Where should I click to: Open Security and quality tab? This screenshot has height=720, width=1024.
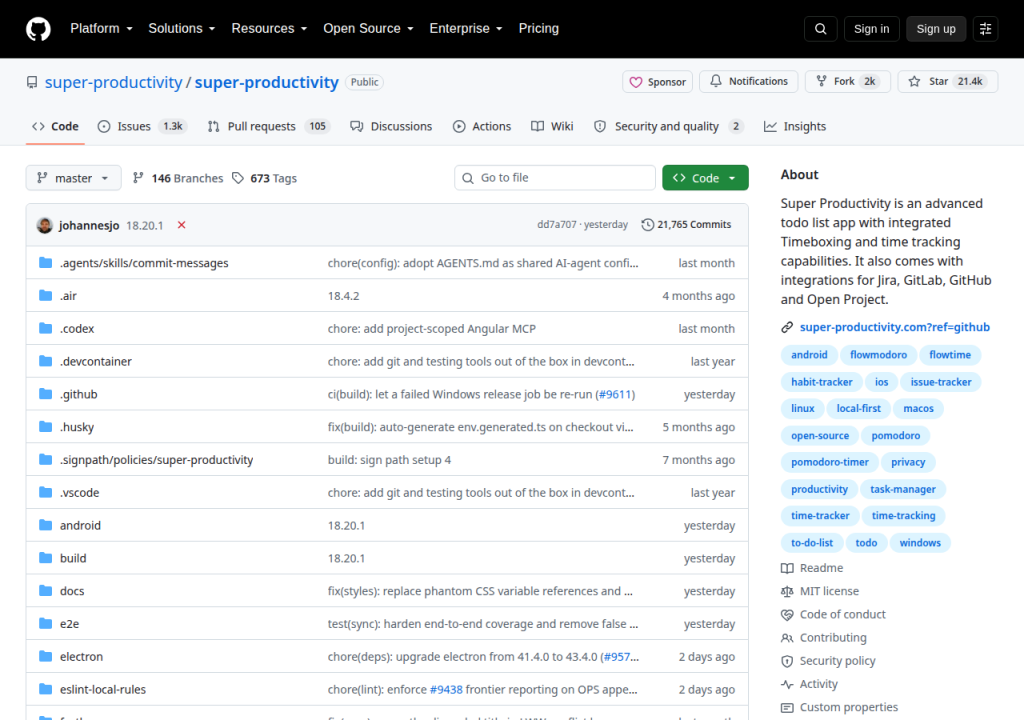pyautogui.click(x=669, y=126)
